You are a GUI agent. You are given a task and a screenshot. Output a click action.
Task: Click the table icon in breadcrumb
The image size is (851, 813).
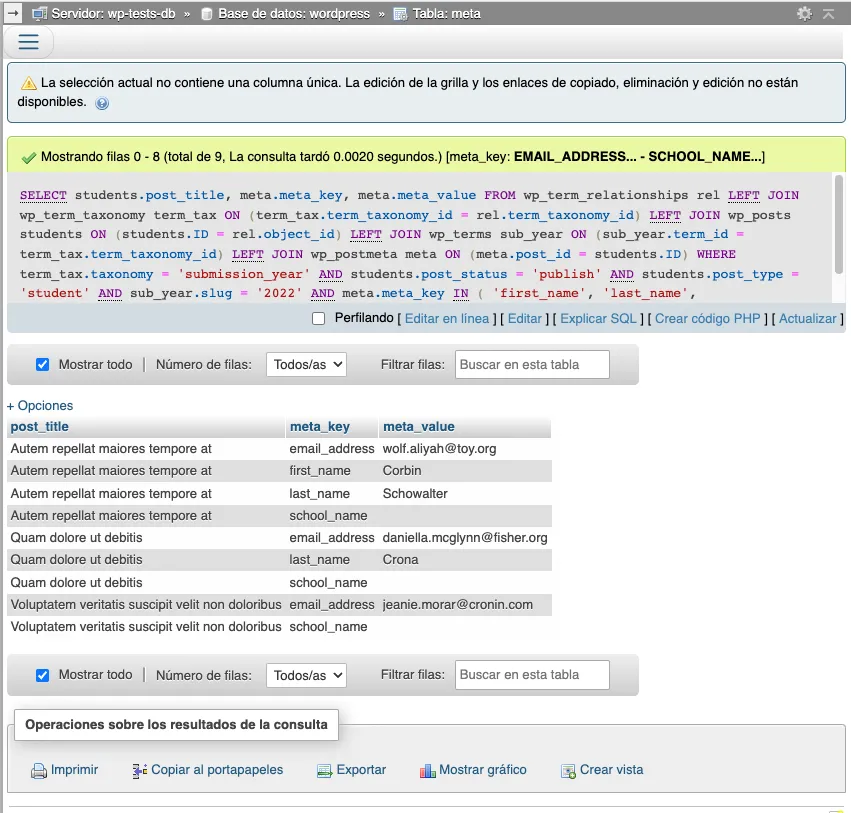[400, 14]
